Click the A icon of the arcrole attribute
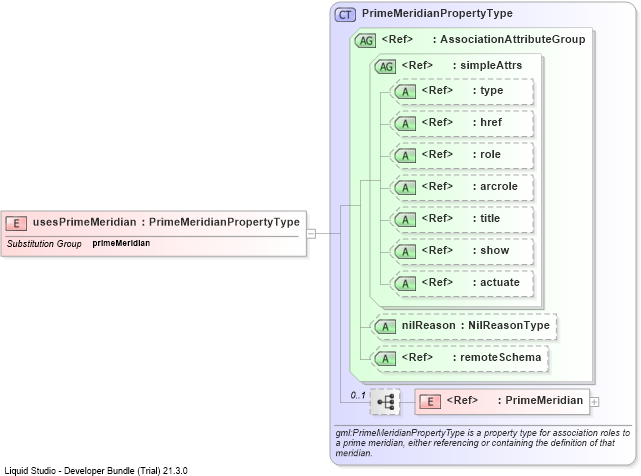 point(405,187)
